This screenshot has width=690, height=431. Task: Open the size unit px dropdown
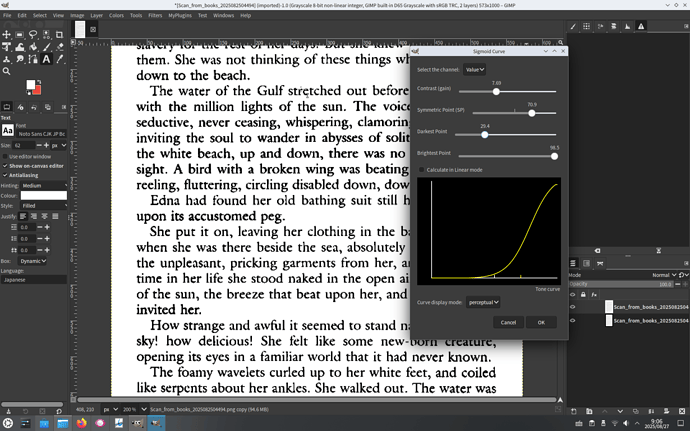tap(59, 145)
